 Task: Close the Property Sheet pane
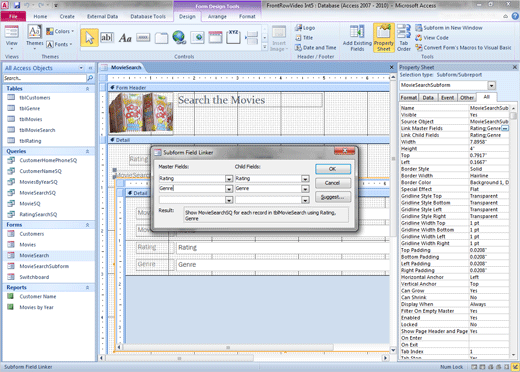(515, 67)
